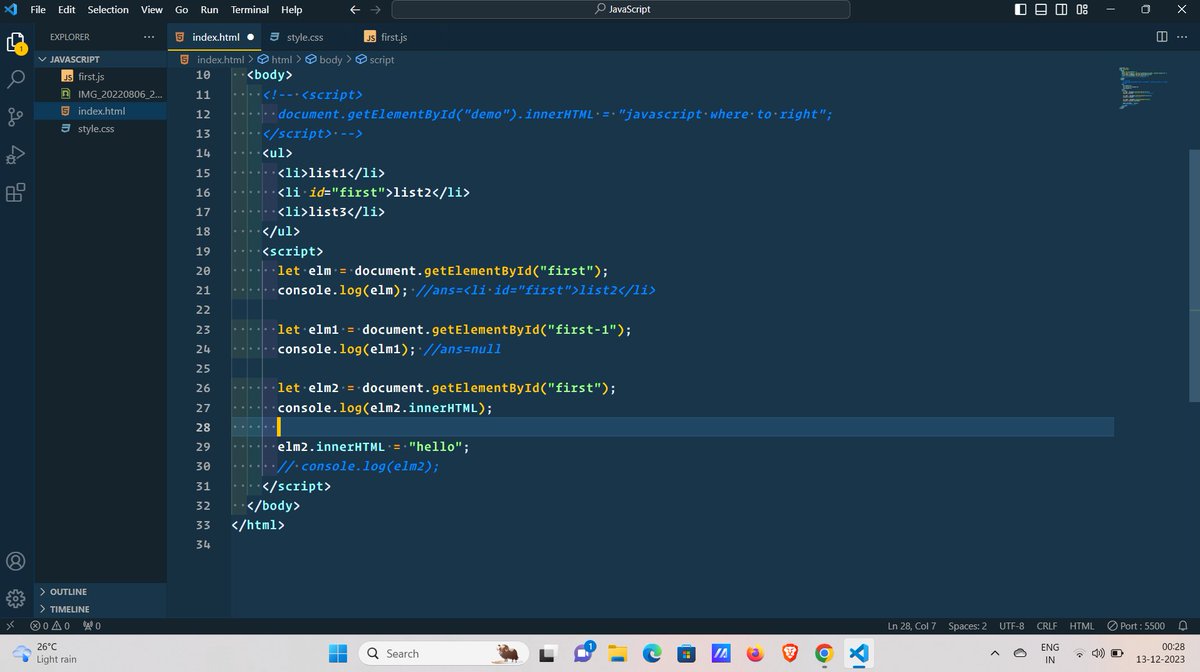Click the JavaScript command center search box
This screenshot has height=672, width=1200.
pyautogui.click(x=621, y=10)
